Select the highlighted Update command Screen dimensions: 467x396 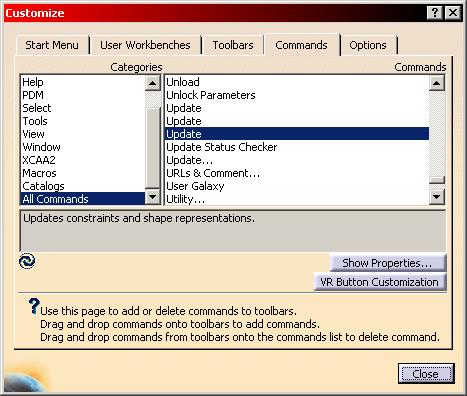pyautogui.click(x=297, y=134)
